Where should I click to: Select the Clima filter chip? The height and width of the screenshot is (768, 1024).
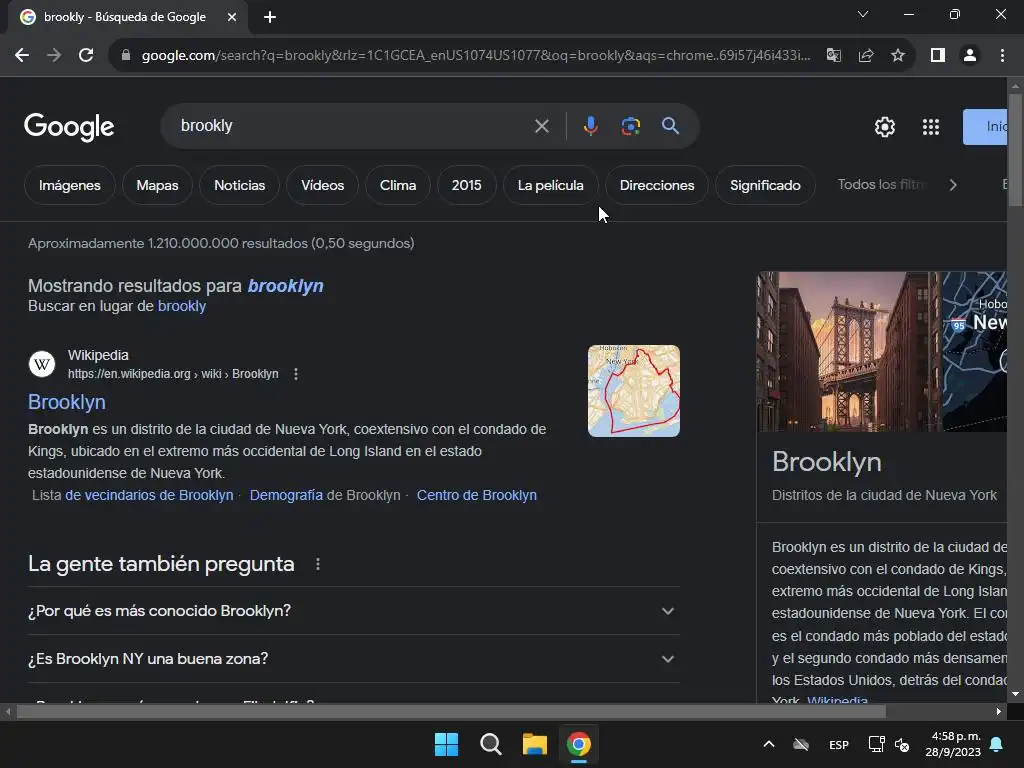(x=398, y=185)
